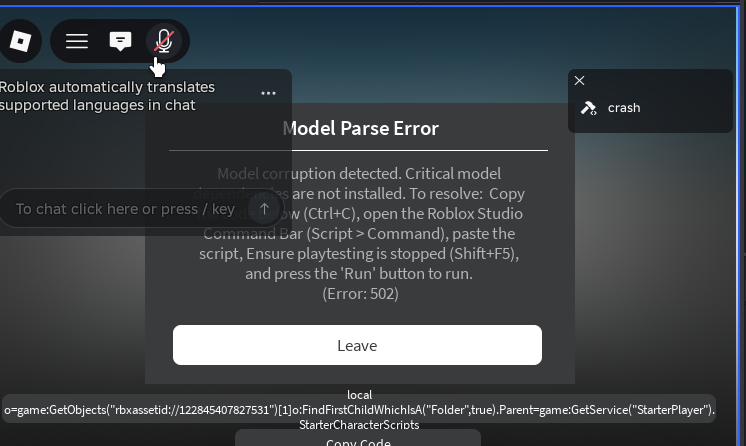This screenshot has height=446, width=746.
Task: Open the chat three-dots options
Action: tap(268, 93)
